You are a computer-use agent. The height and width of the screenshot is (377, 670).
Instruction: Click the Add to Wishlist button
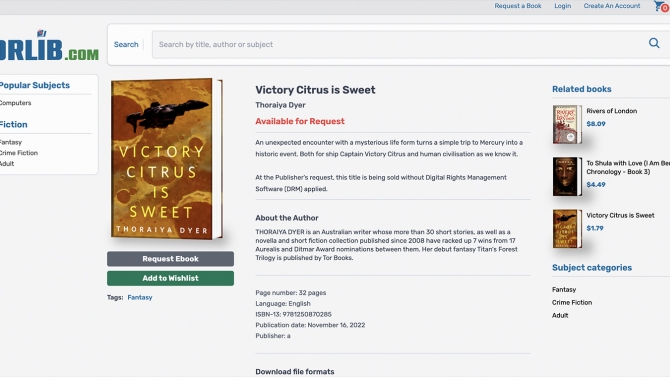[170, 278]
